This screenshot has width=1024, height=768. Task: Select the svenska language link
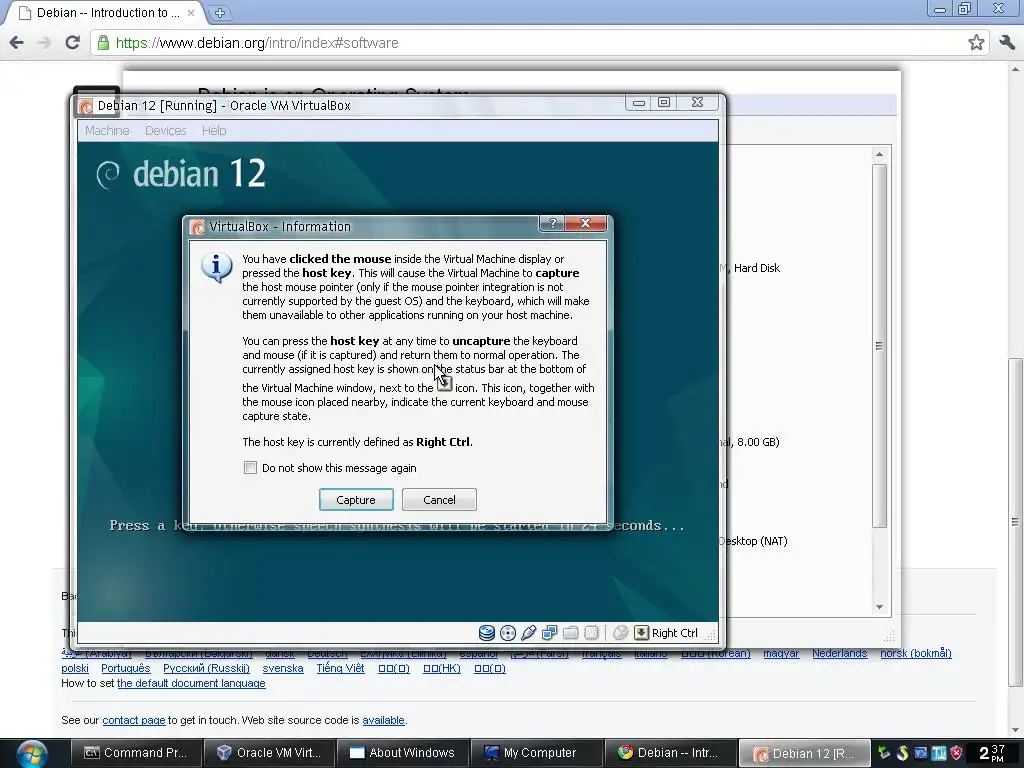click(x=283, y=668)
